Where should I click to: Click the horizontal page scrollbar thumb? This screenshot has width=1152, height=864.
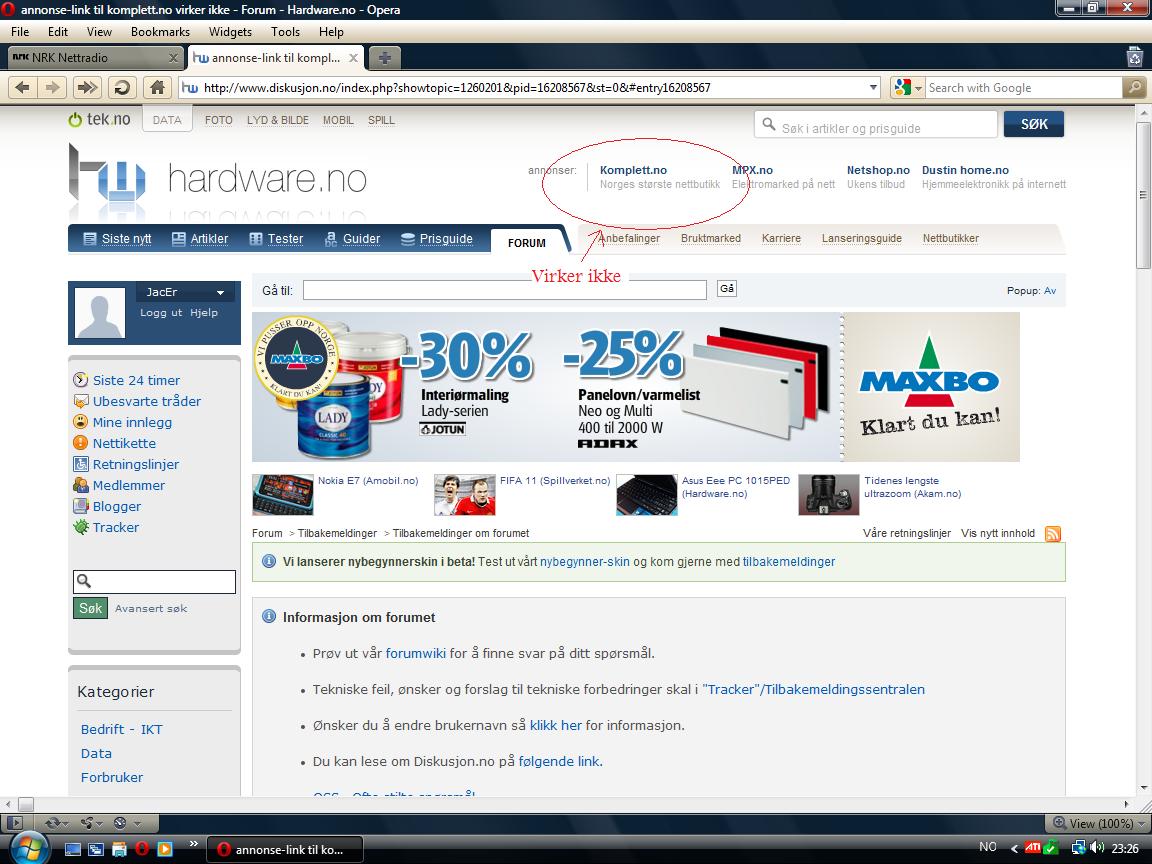pos(26,804)
